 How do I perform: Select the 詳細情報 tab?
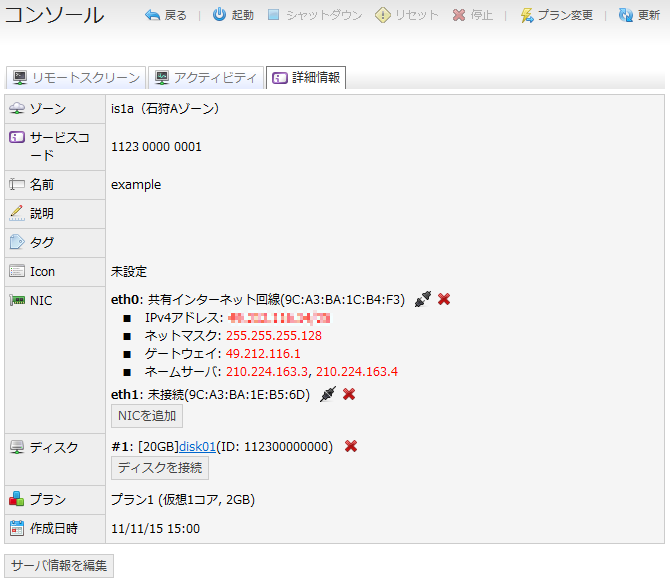pos(306,77)
